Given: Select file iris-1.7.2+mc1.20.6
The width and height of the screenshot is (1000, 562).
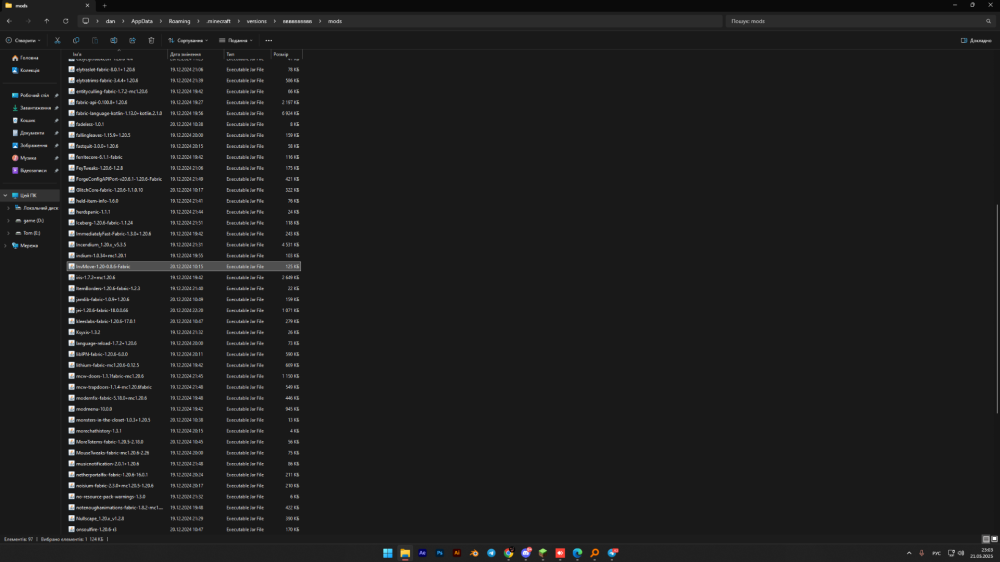Looking at the screenshot, I should [184, 277].
